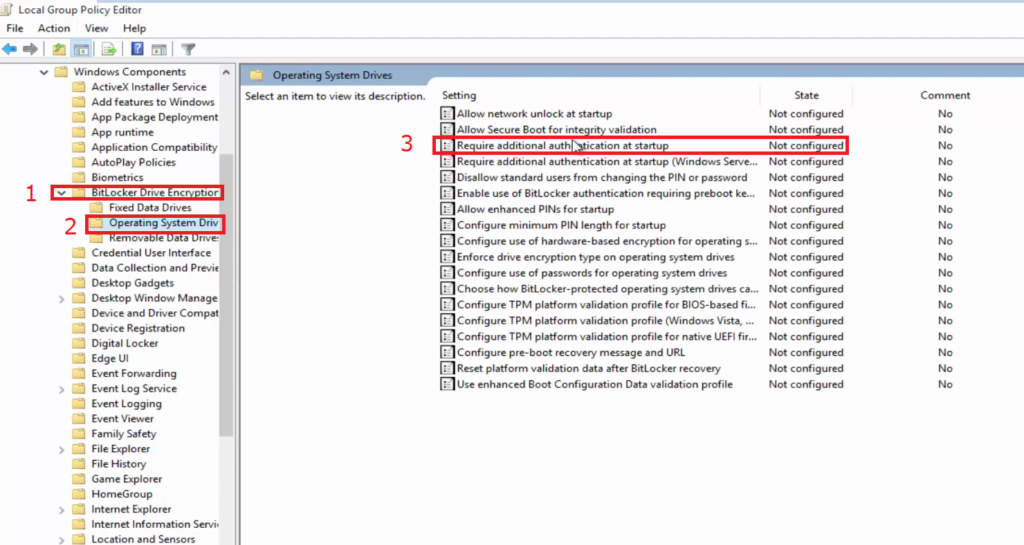
Task: Click the Back arrow toolbar icon
Action: pos(10,49)
